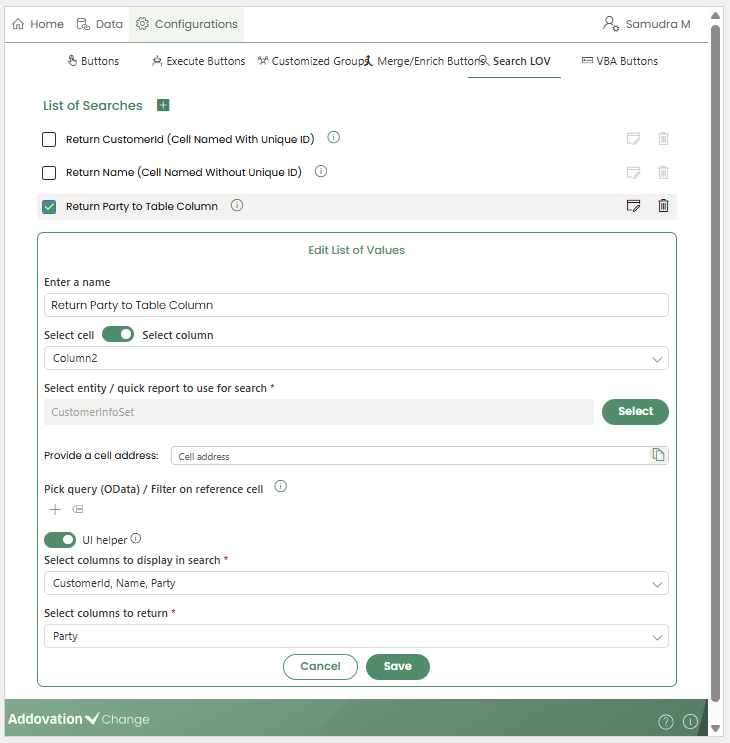730x743 pixels.
Task: Toggle the Select cell/column switch
Action: [x=118, y=335]
